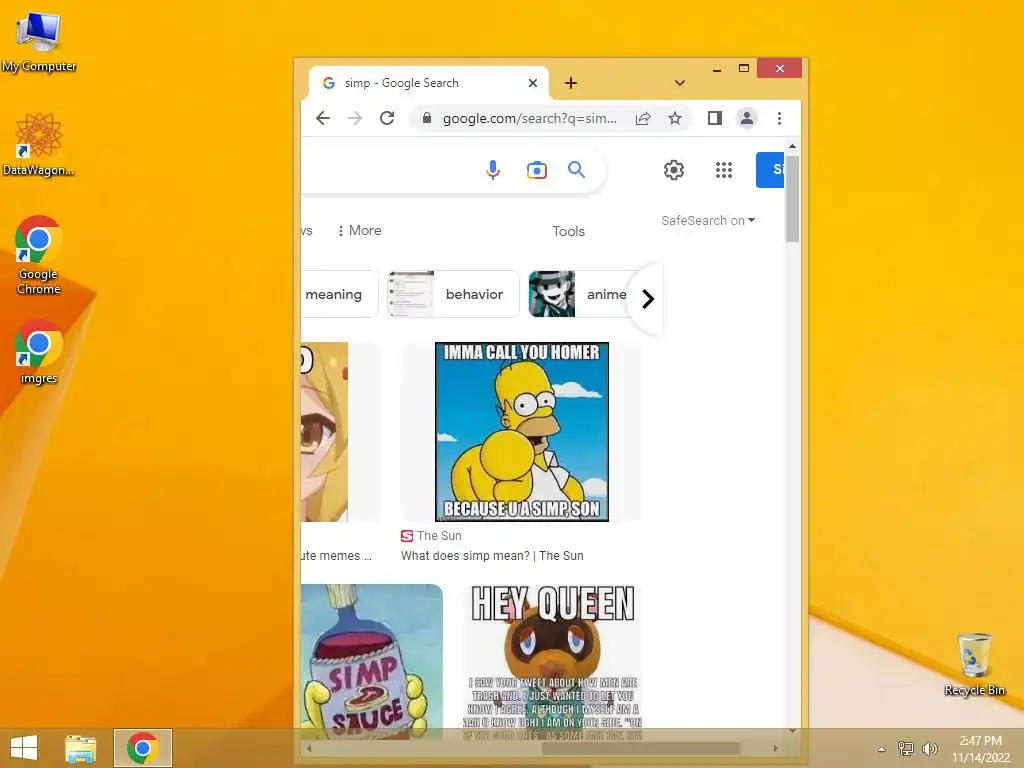The width and height of the screenshot is (1024, 768).
Task: Reload the Google search page
Action: tap(387, 118)
